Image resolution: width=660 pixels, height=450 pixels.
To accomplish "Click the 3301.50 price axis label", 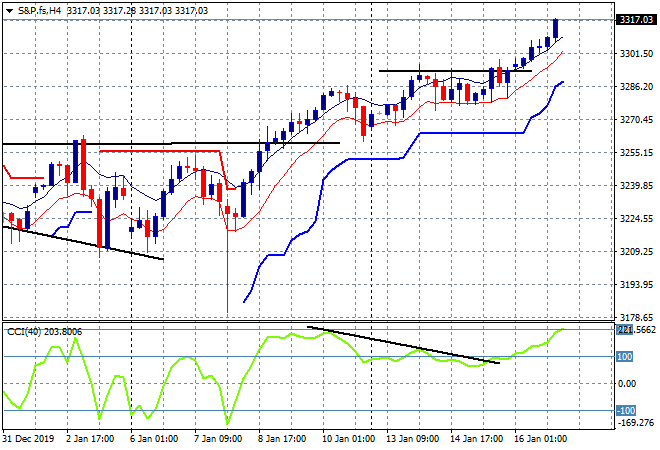I will tap(636, 53).
